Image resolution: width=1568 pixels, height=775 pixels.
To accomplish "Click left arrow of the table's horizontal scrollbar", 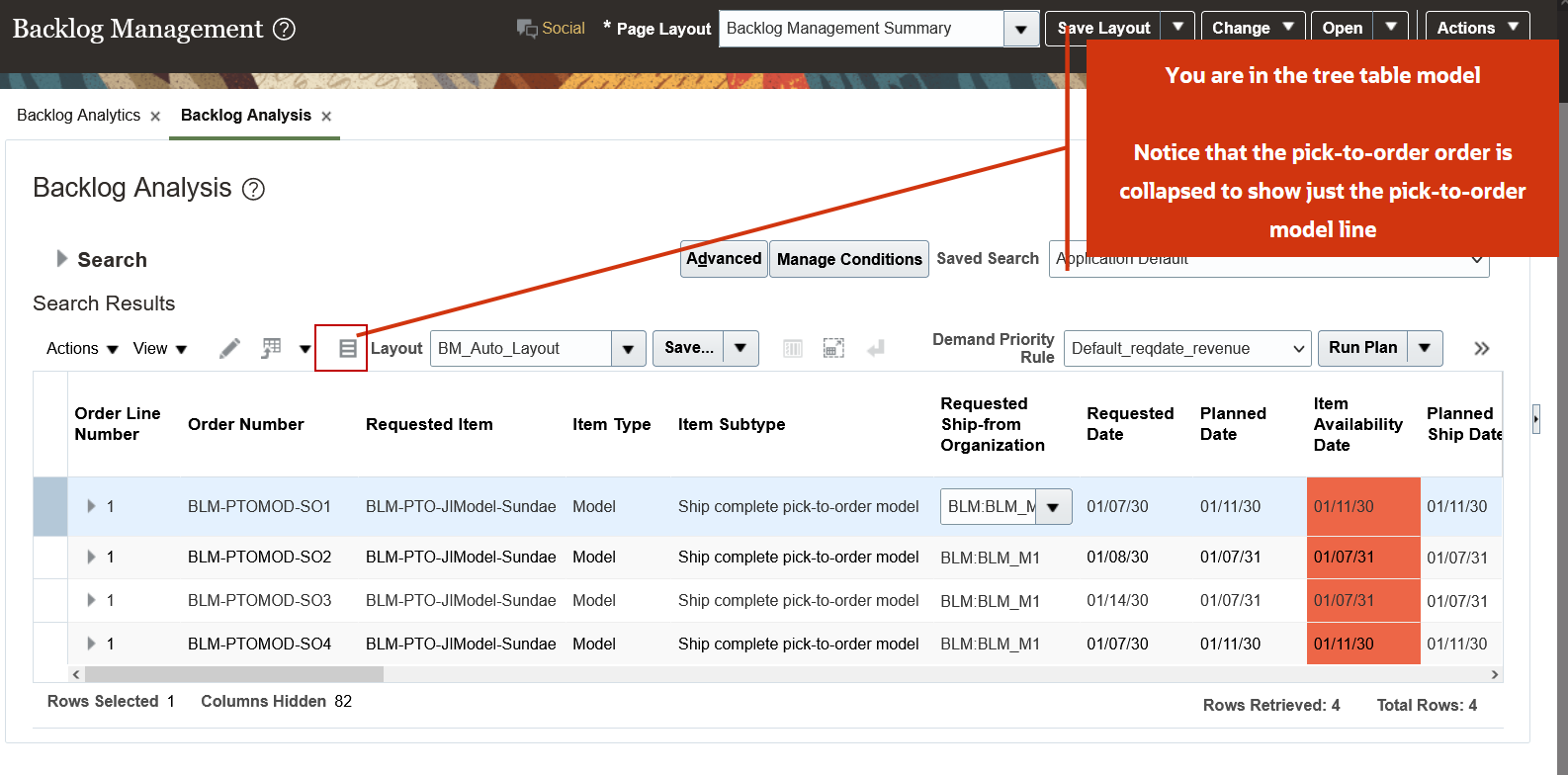I will click(x=76, y=674).
